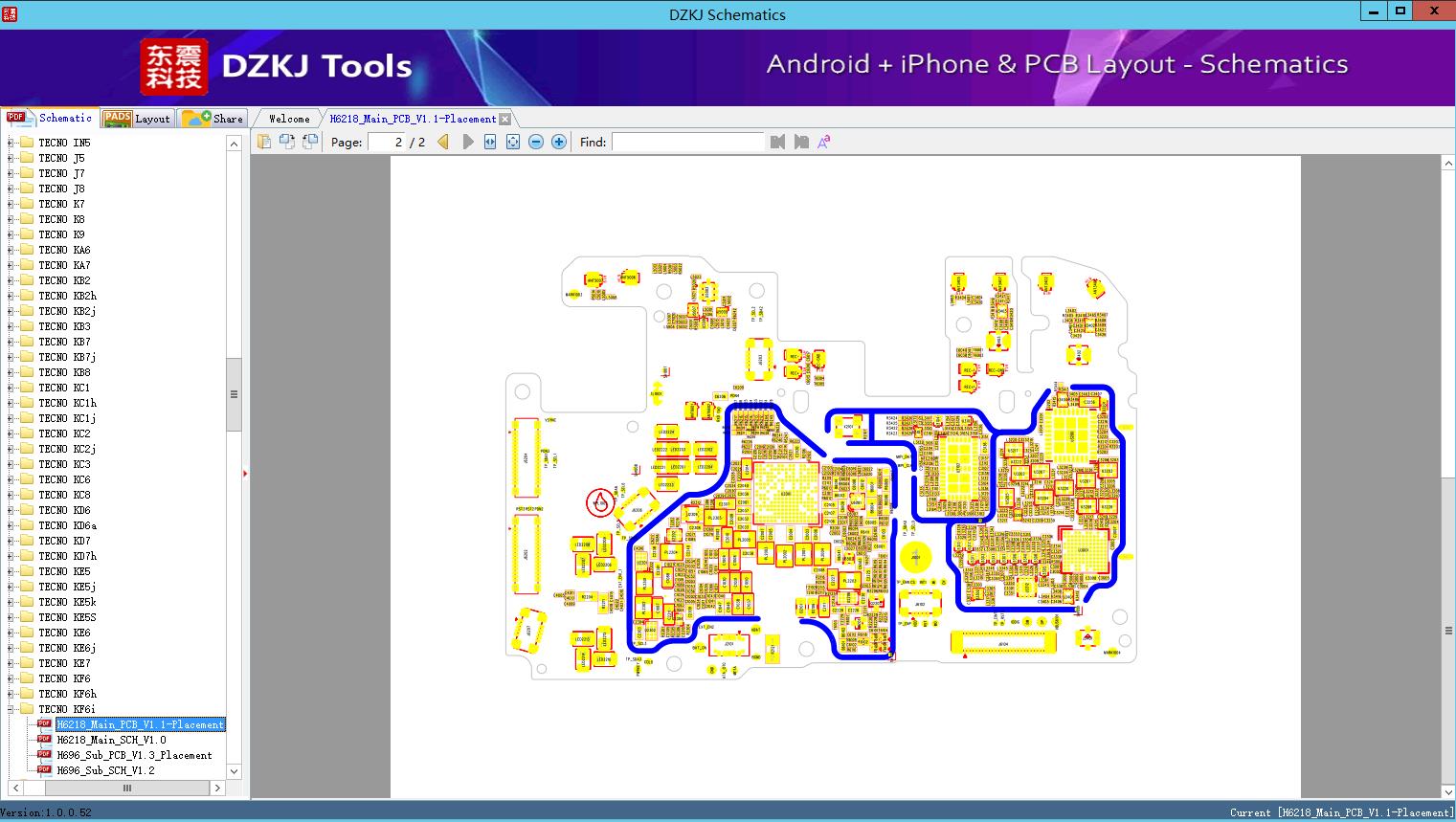This screenshot has height=822, width=1456.
Task: Toggle match case search option
Action: pyautogui.click(x=824, y=142)
